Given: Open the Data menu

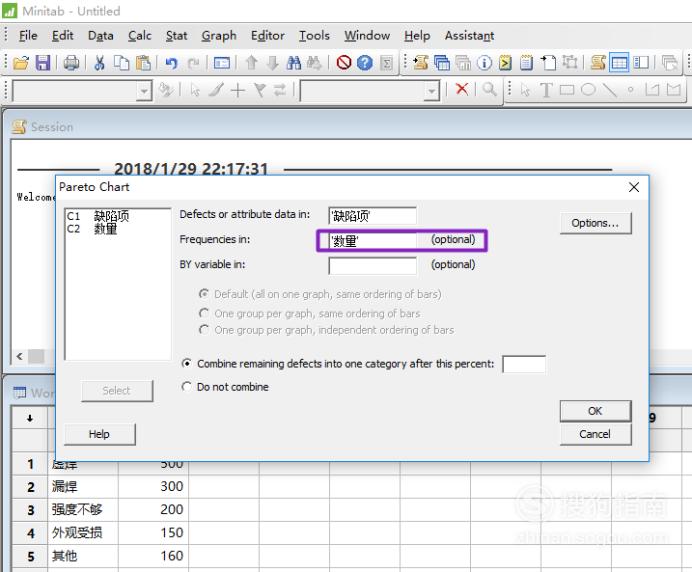Looking at the screenshot, I should [101, 36].
